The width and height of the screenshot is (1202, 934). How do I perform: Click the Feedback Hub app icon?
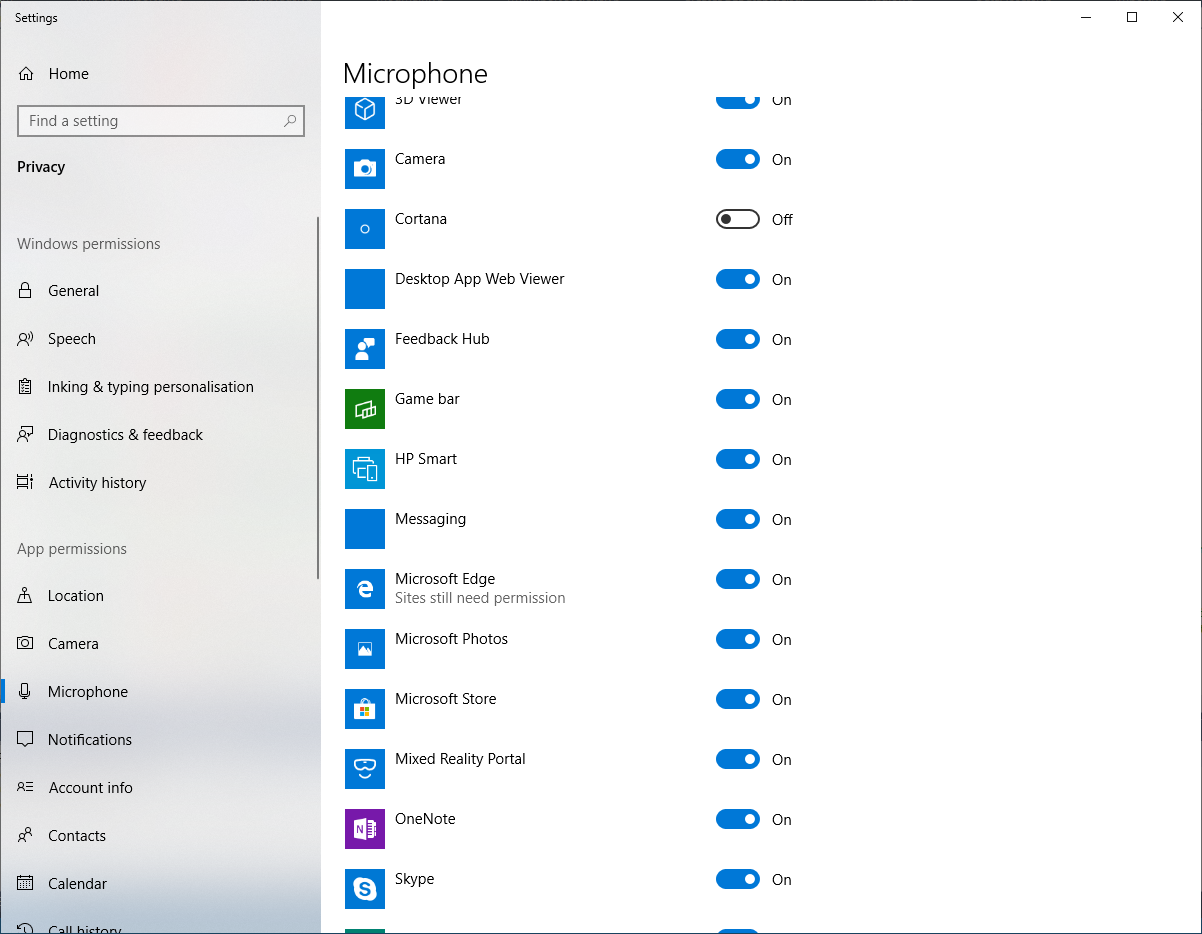365,349
